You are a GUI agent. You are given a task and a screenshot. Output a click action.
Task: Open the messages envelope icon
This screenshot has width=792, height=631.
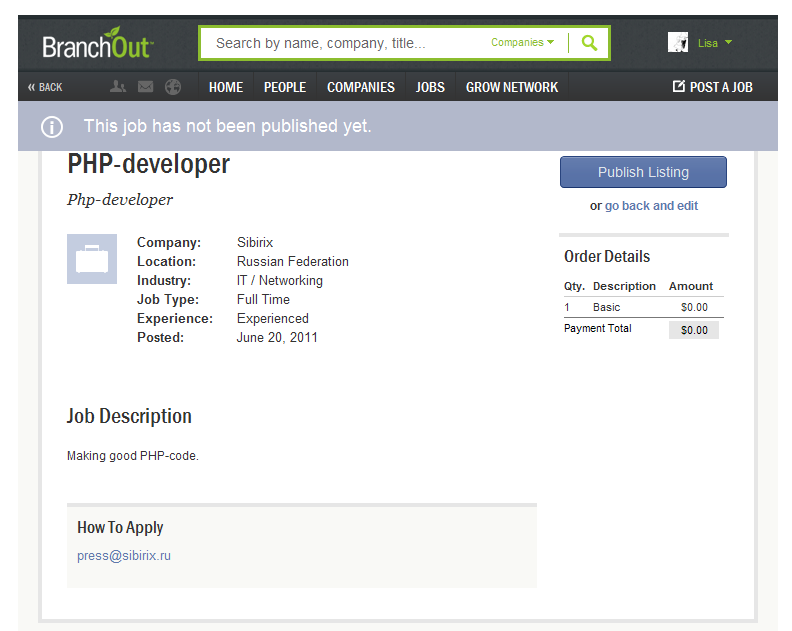pos(145,87)
